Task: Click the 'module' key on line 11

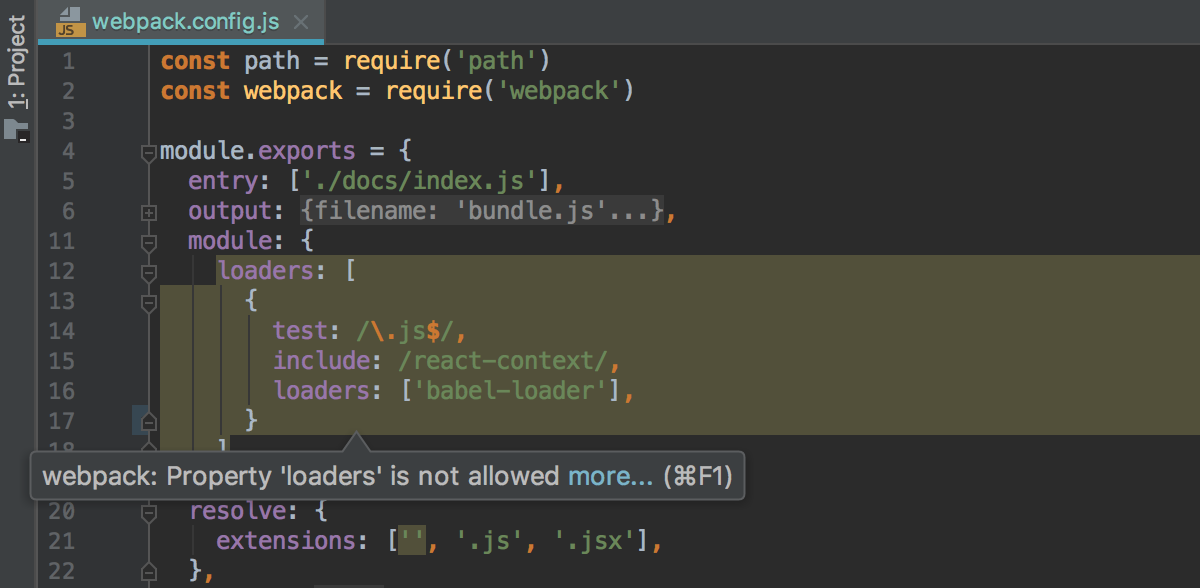Action: coord(230,241)
